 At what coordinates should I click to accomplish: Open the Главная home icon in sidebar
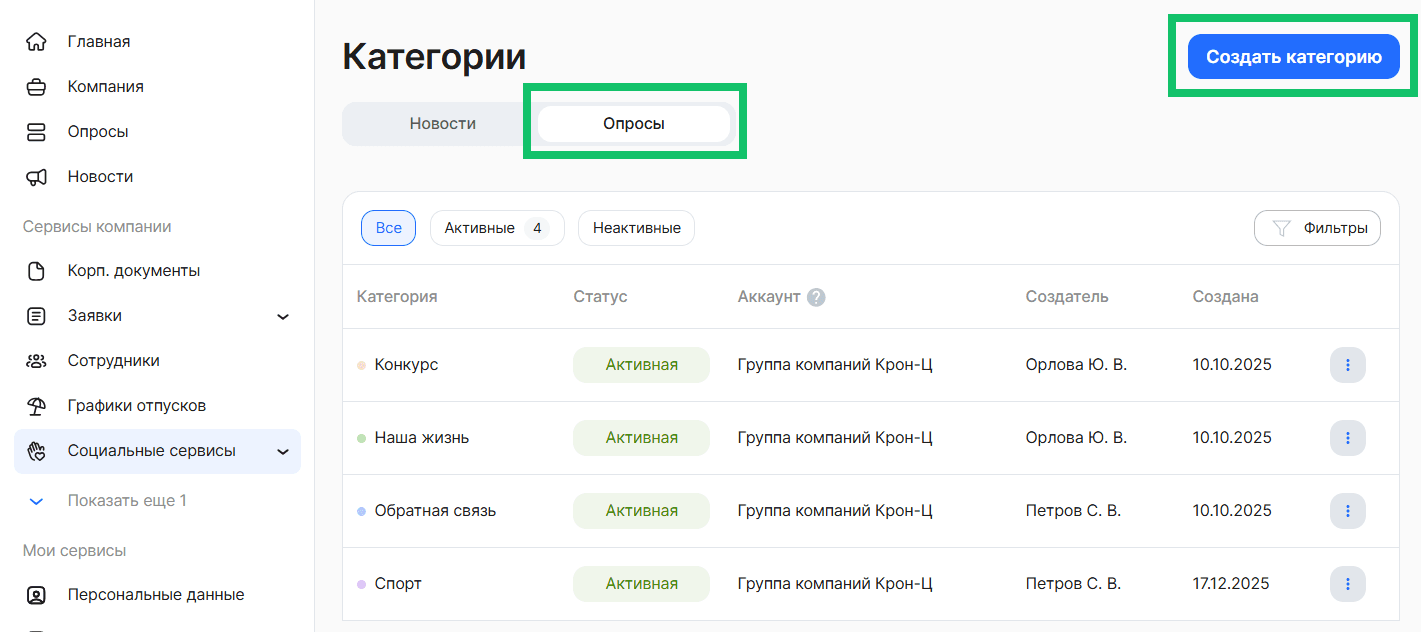[38, 41]
